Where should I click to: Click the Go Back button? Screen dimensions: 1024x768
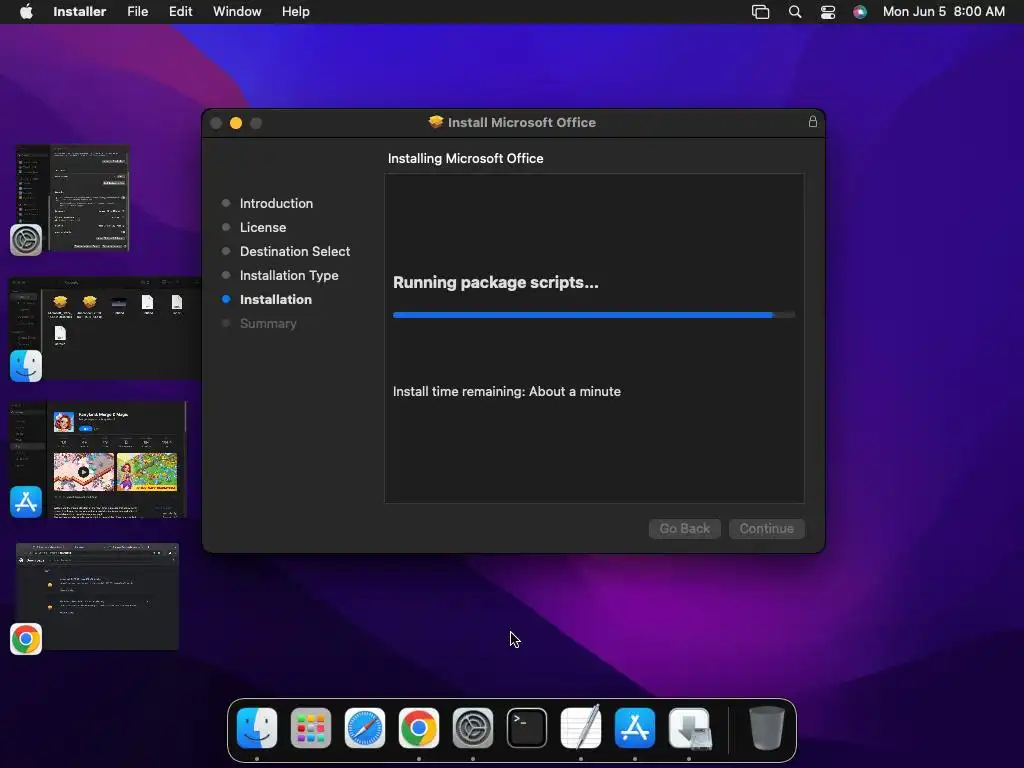[684, 528]
